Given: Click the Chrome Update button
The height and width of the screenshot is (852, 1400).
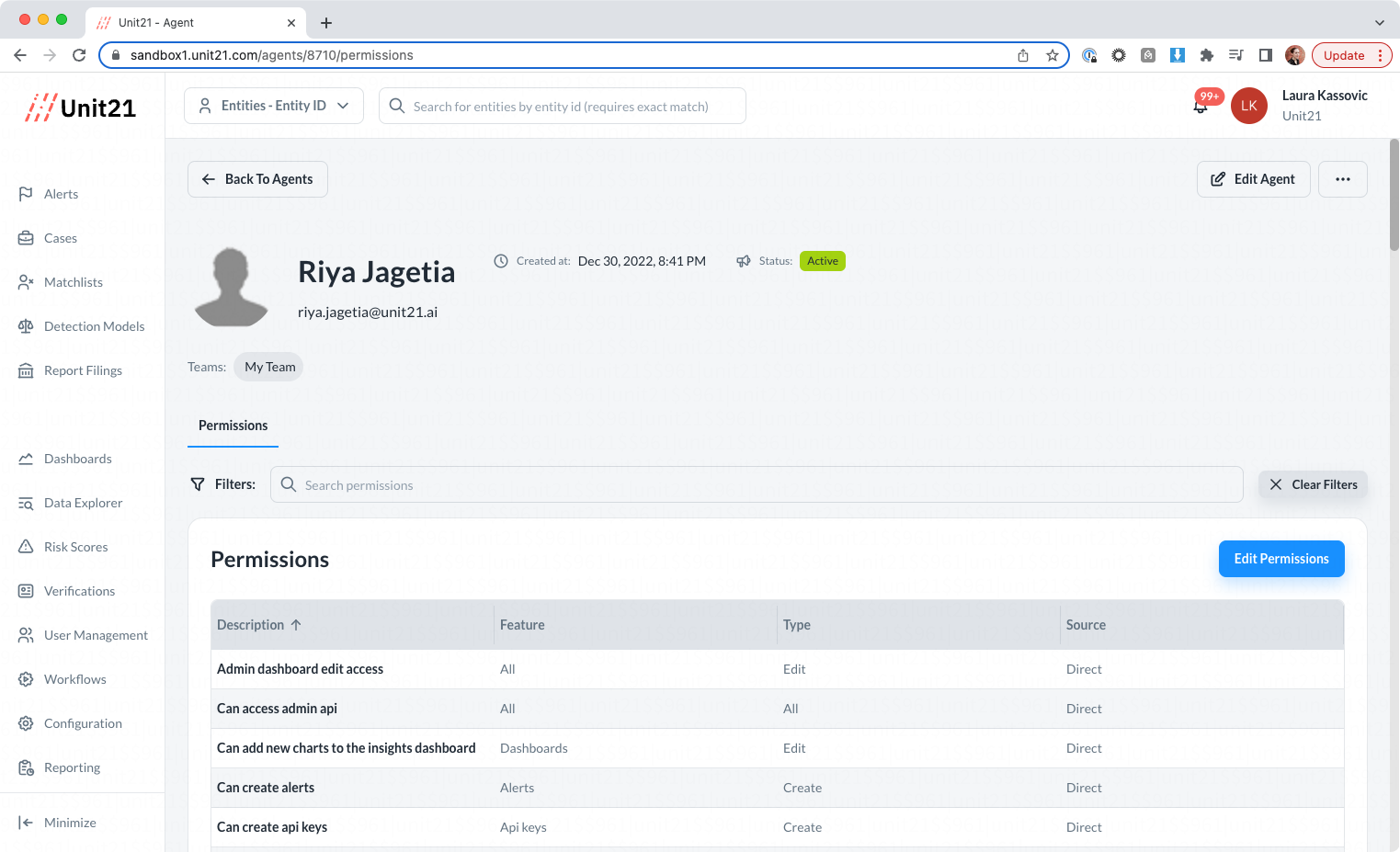Looking at the screenshot, I should pos(1351,55).
